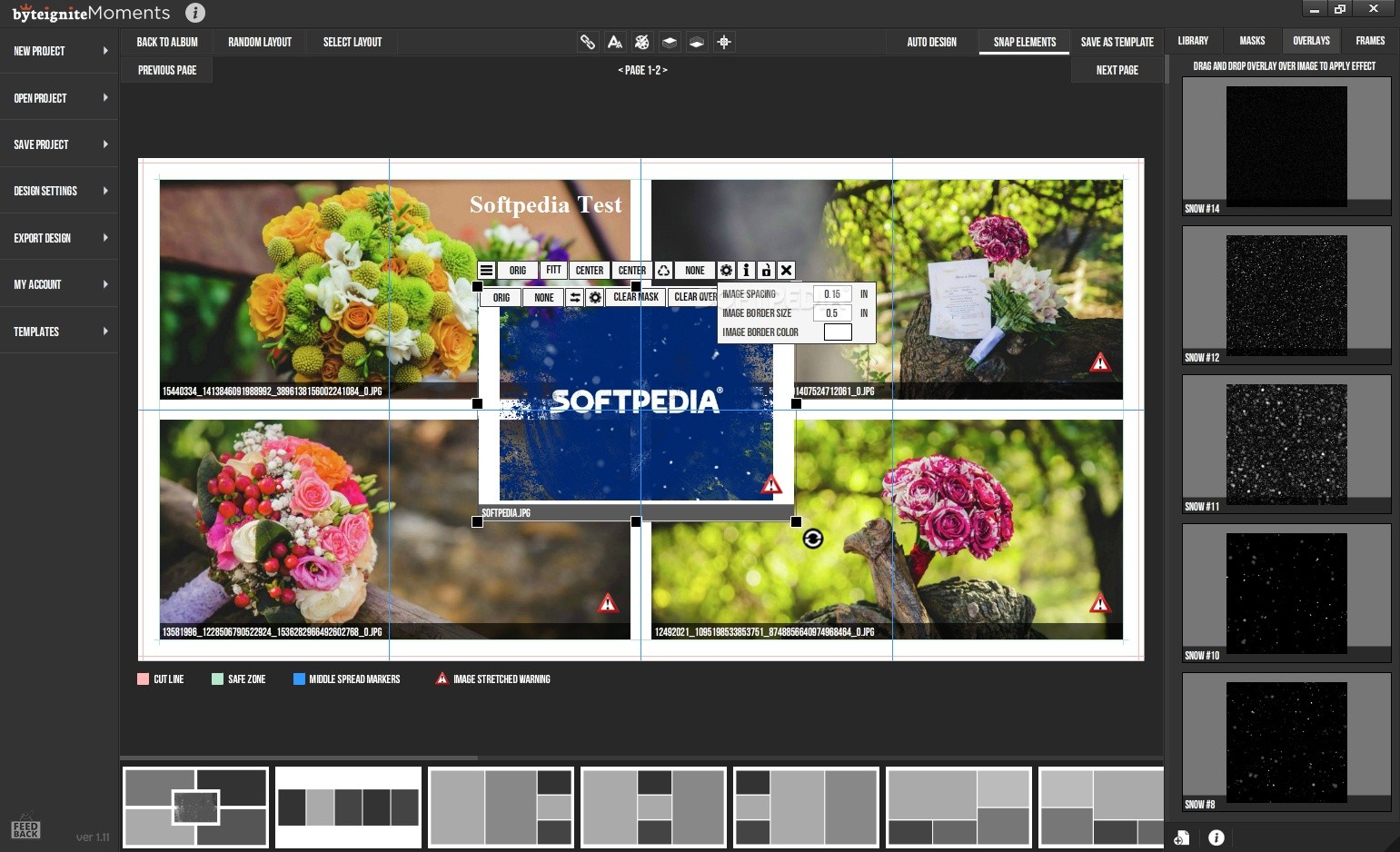This screenshot has height=852, width=1400.
Task: Click the recycle arrows icon on image toolbar
Action: point(664,271)
